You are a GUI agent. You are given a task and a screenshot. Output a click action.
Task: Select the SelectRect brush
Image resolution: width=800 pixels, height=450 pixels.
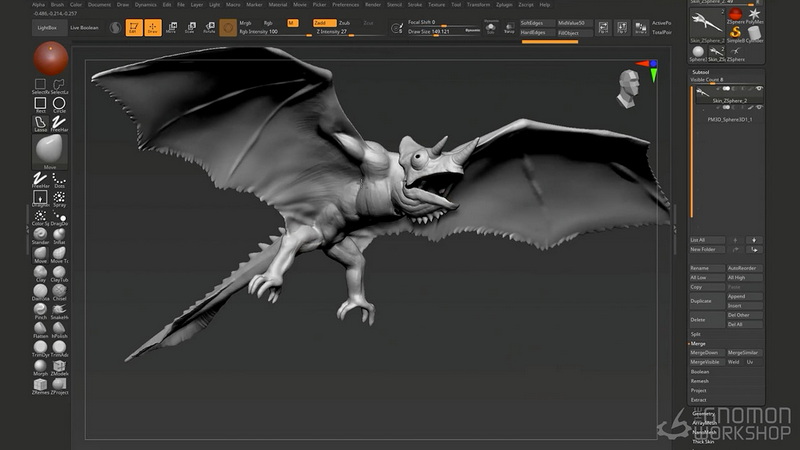click(40, 86)
